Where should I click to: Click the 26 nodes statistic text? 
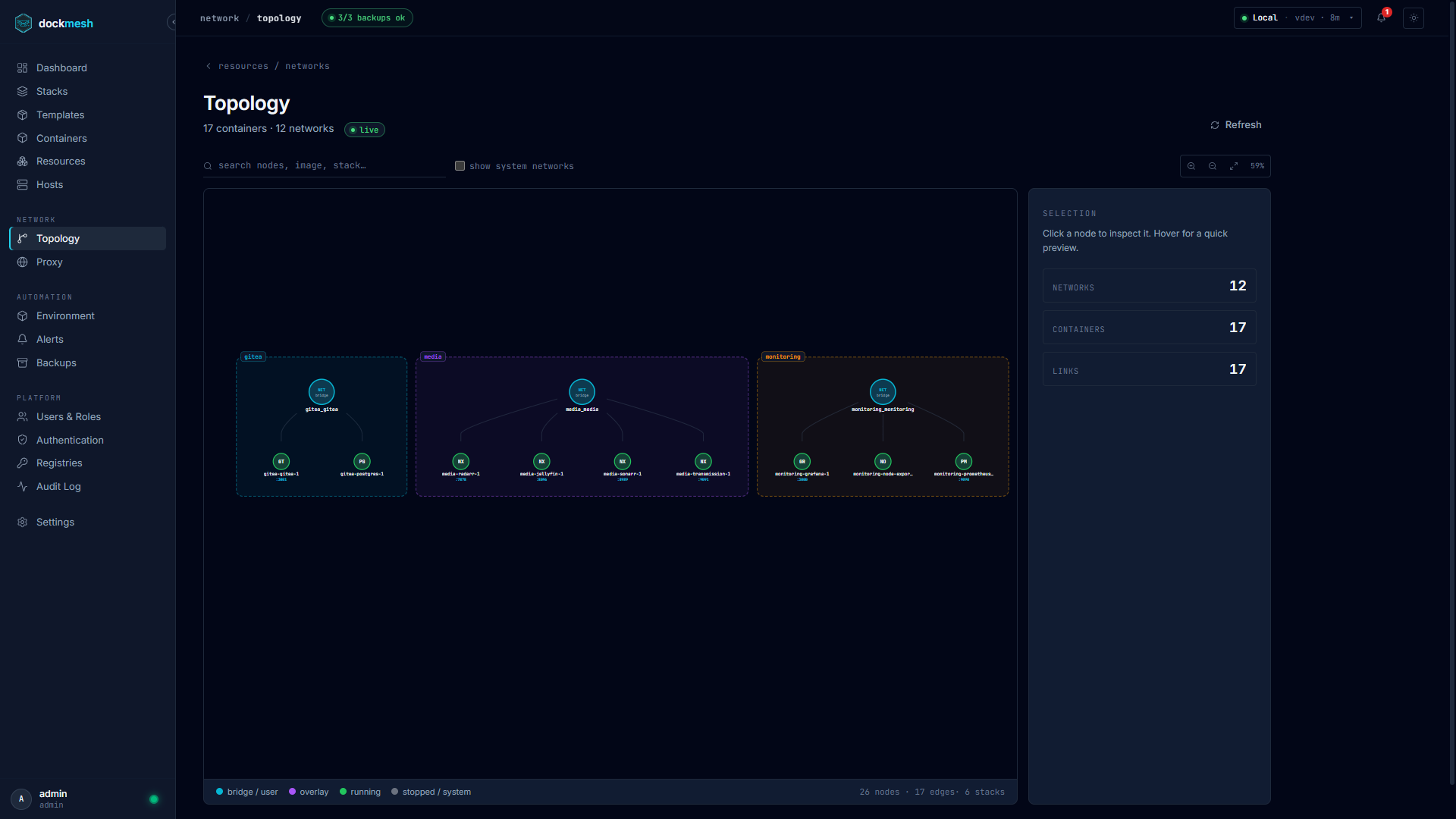(880, 792)
